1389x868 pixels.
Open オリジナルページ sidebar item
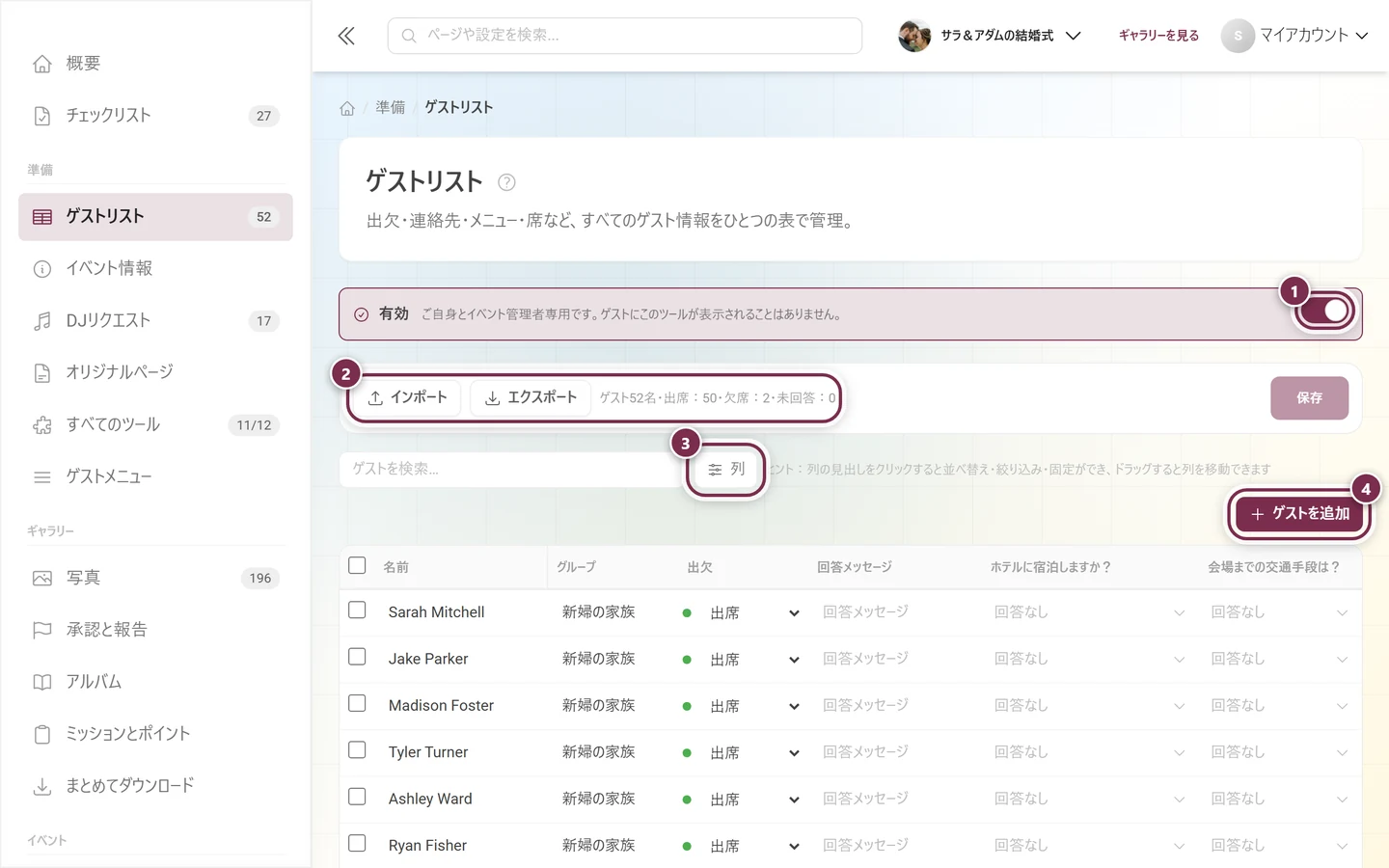tap(155, 372)
